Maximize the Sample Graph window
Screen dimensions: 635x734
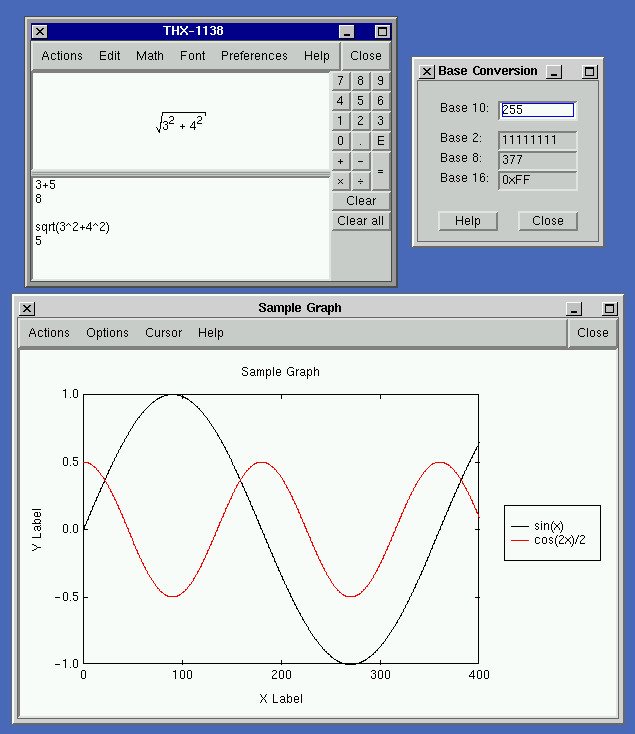[x=609, y=309]
